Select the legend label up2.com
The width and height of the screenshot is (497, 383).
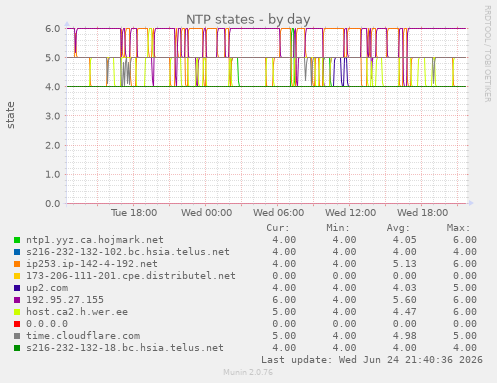(47, 288)
